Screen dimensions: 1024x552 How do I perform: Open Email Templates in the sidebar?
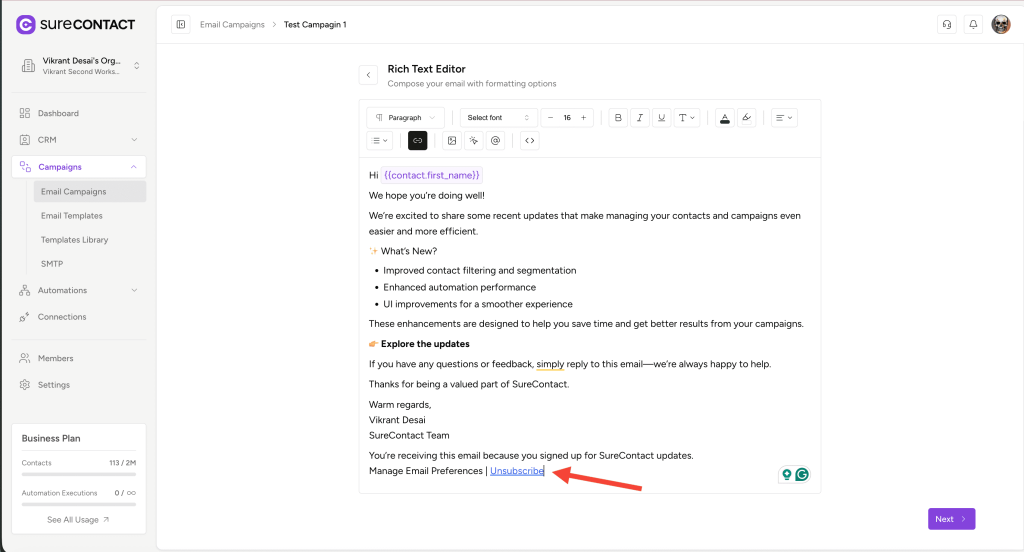tap(72, 216)
